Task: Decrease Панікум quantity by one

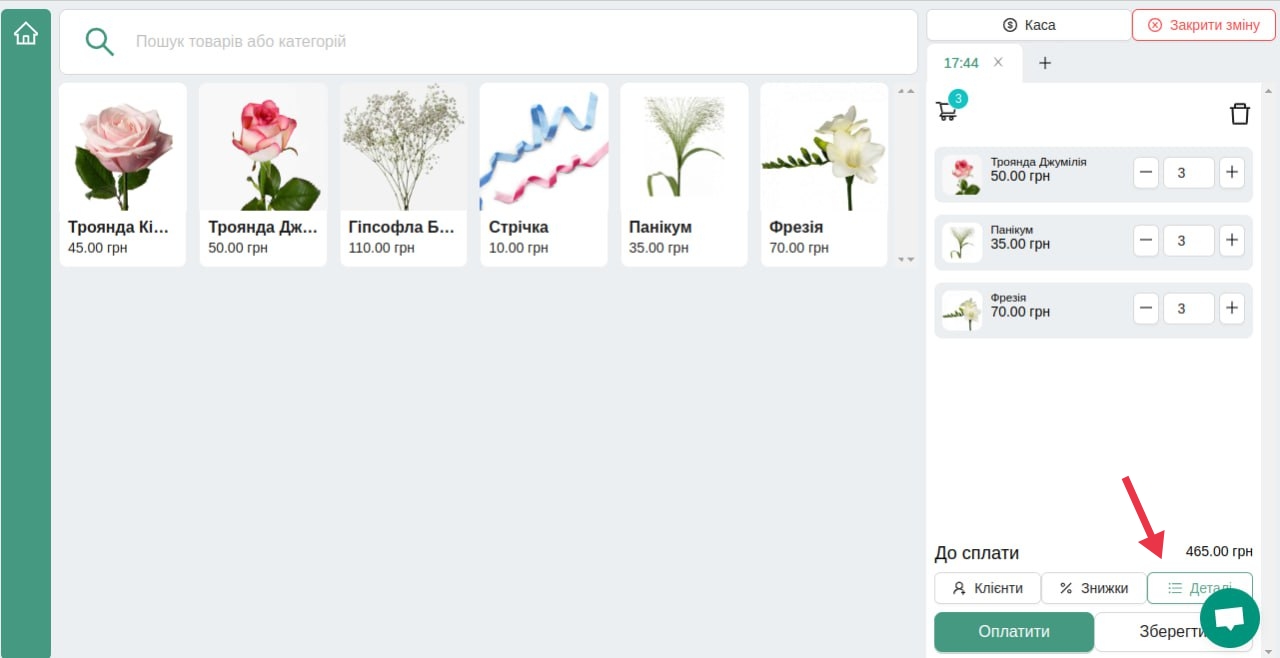Action: (1147, 241)
